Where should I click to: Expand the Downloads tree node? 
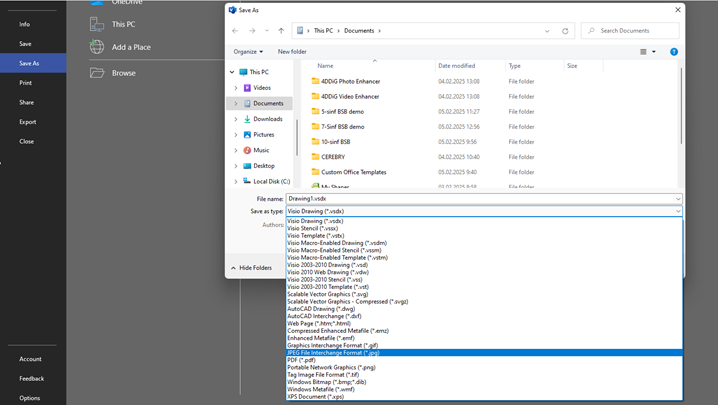tap(236, 119)
